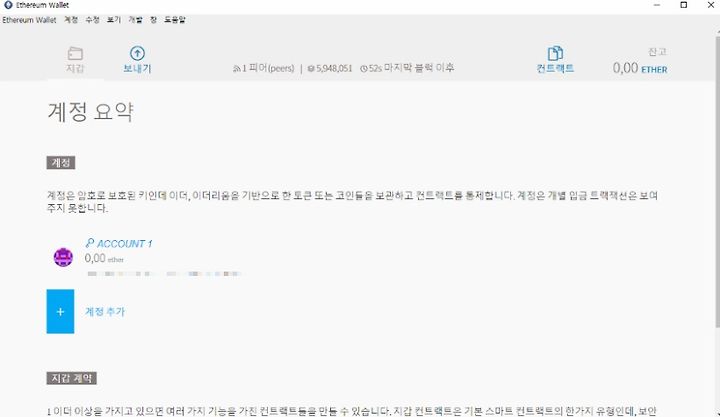
Task: Click the blue plus add account button
Action: 60,311
